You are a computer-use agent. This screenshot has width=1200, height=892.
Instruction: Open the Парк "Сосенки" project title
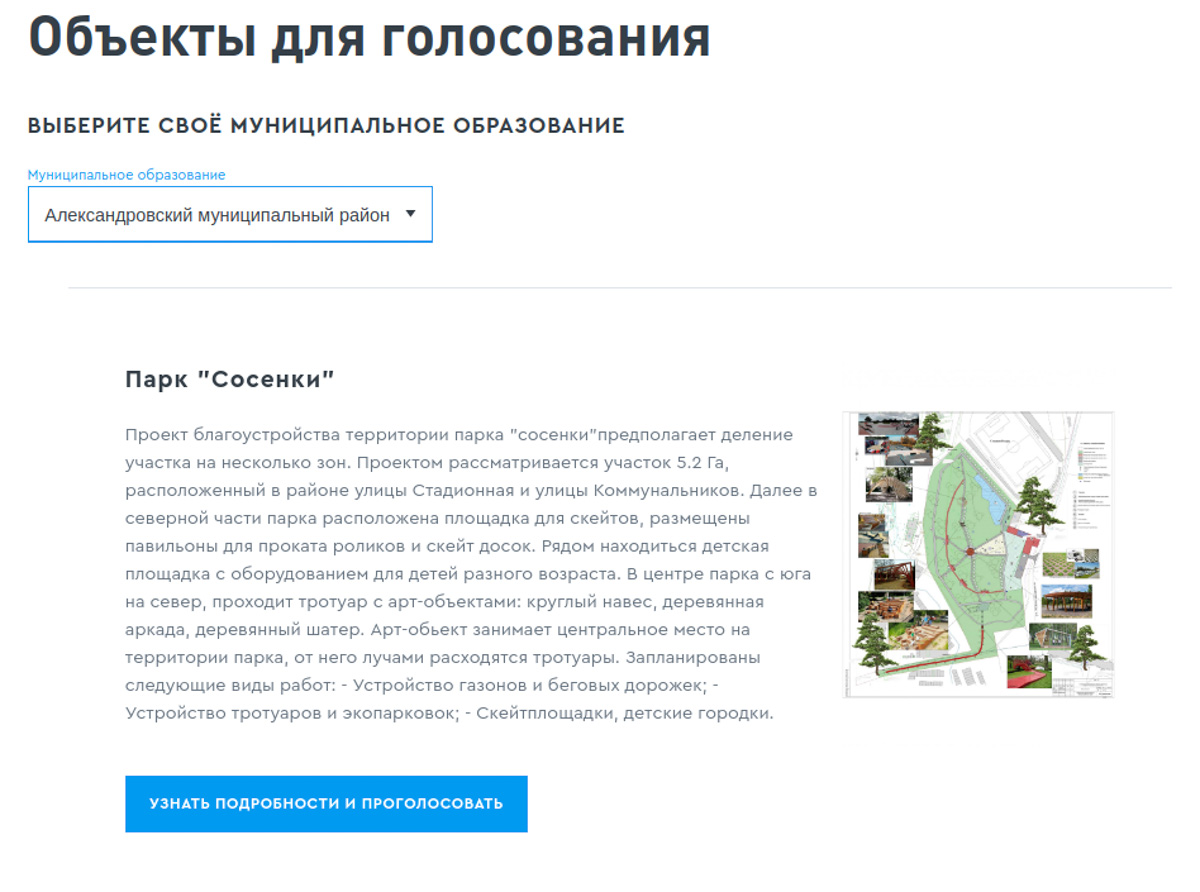[226, 378]
